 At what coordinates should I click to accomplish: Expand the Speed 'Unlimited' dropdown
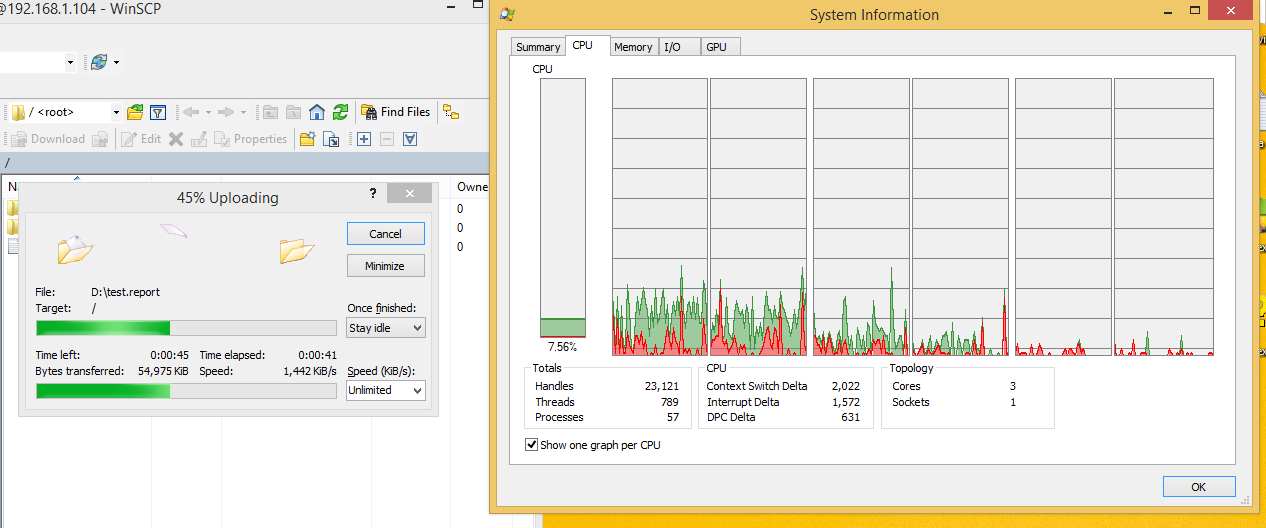coord(385,390)
